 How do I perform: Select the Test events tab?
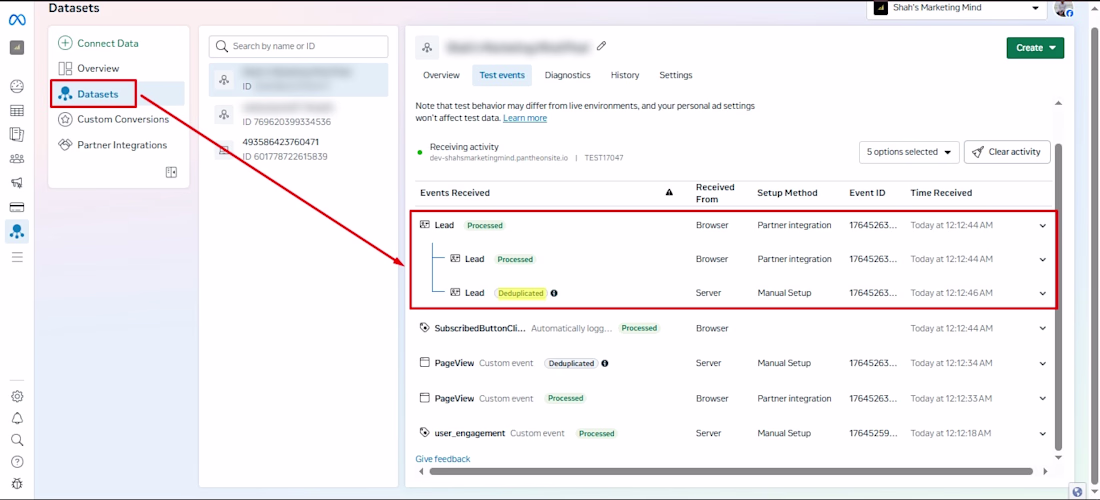502,75
